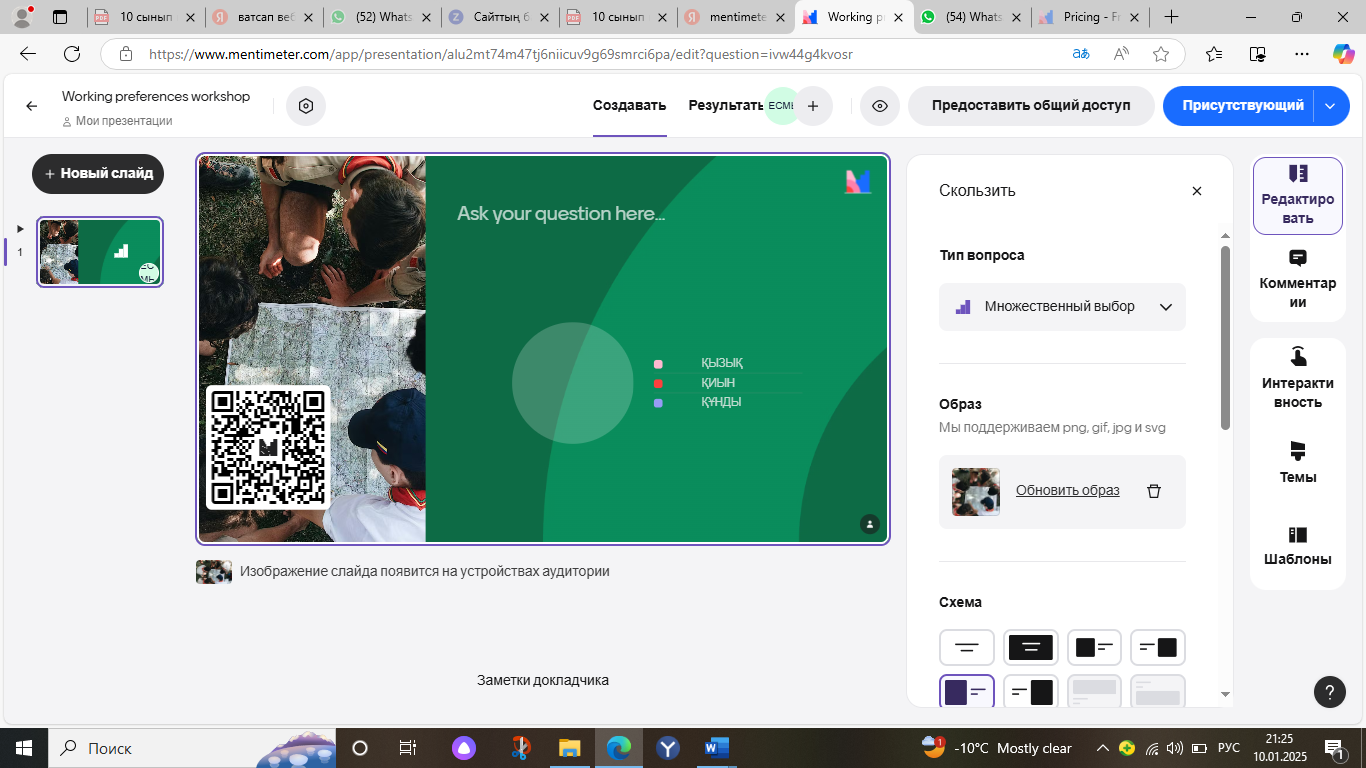Close the Скользить side panel
The image size is (1366, 768).
pos(1197,191)
